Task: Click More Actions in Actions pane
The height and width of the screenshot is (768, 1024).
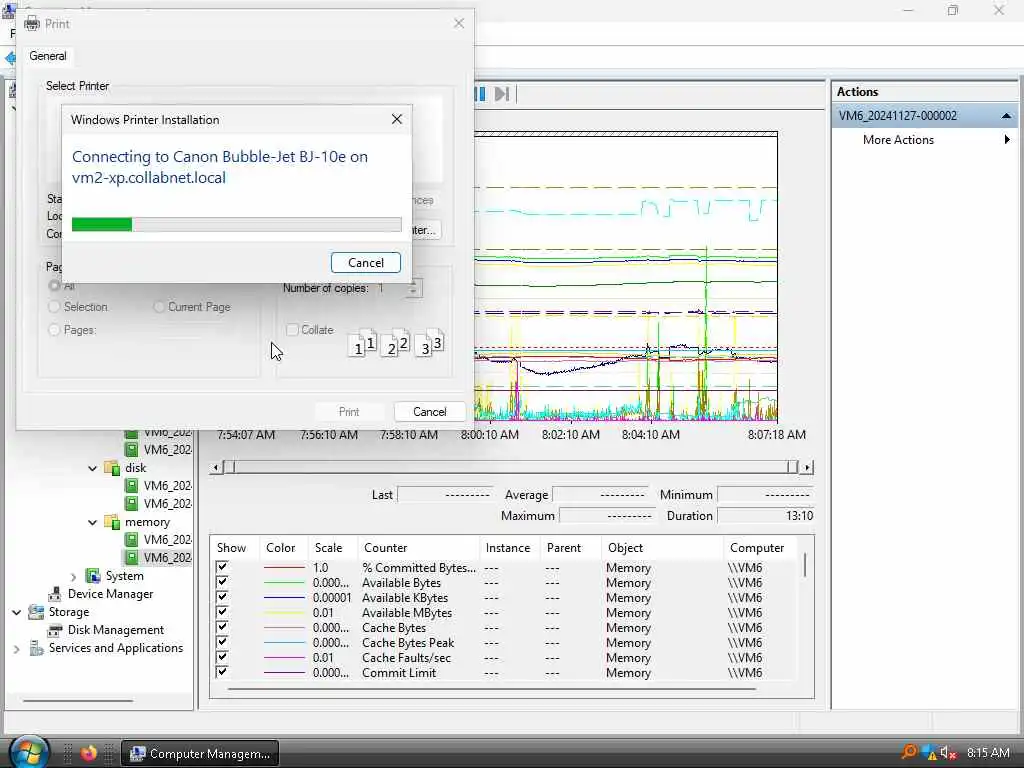Action: coord(898,140)
